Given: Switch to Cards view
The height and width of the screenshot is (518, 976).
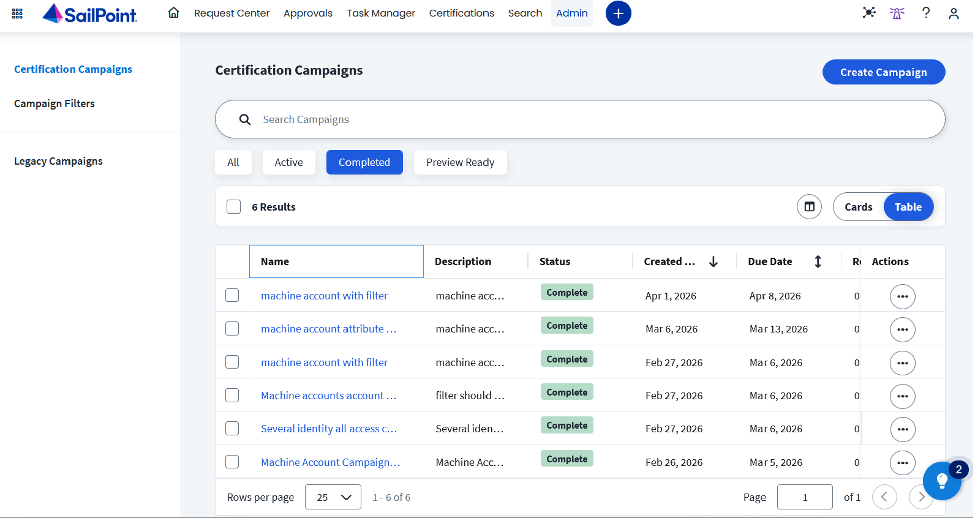Looking at the screenshot, I should tap(858, 207).
